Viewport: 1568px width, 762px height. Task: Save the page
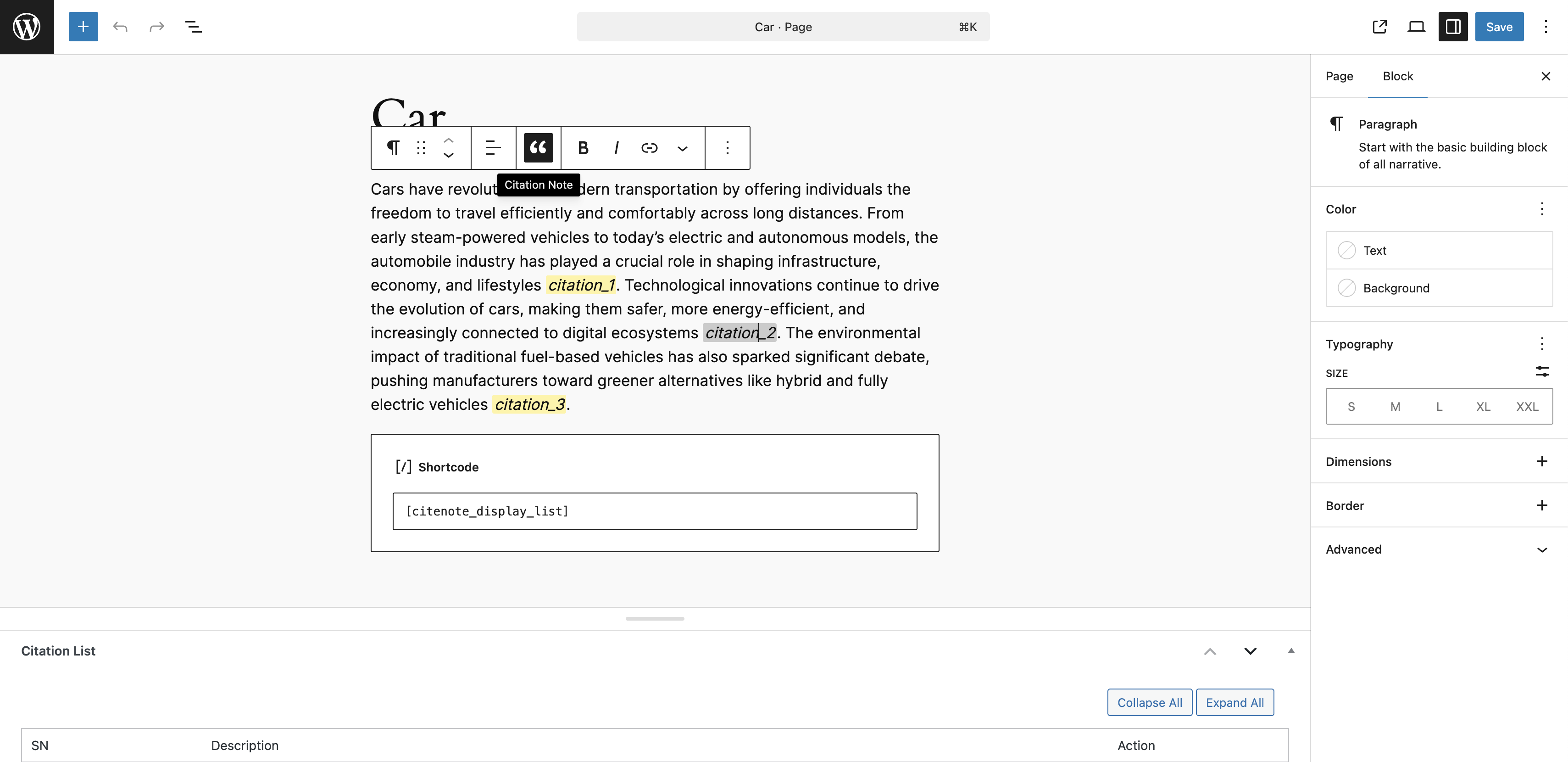(x=1499, y=27)
